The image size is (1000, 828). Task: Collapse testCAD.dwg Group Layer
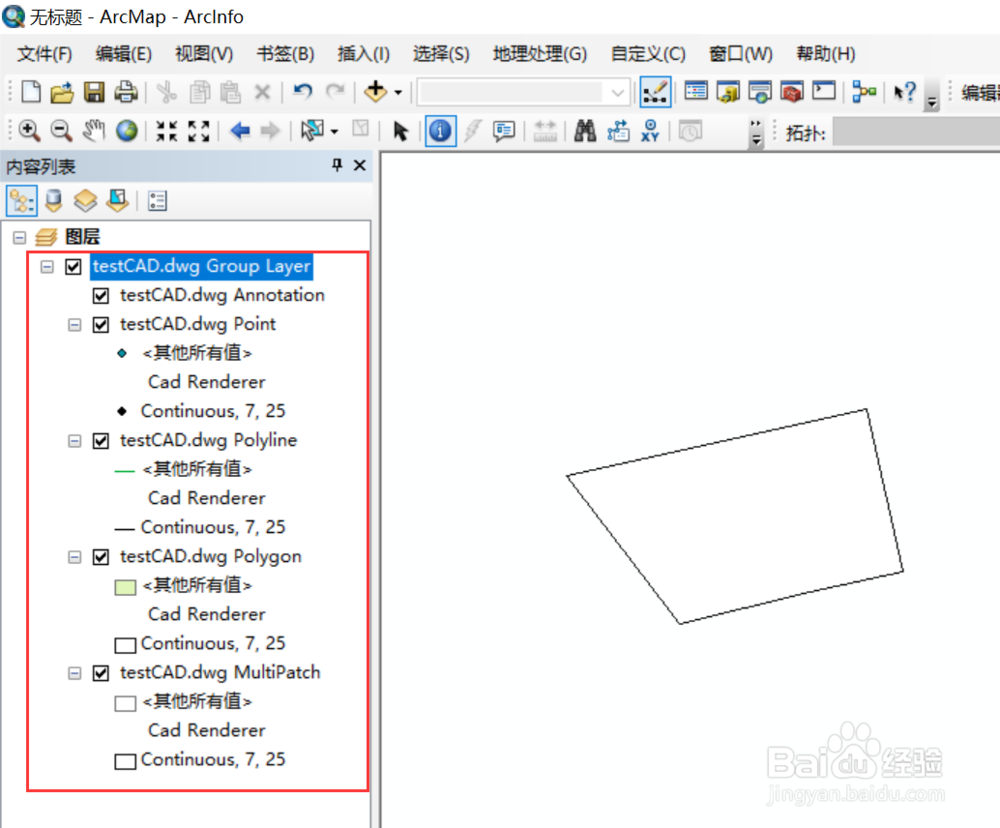47,267
